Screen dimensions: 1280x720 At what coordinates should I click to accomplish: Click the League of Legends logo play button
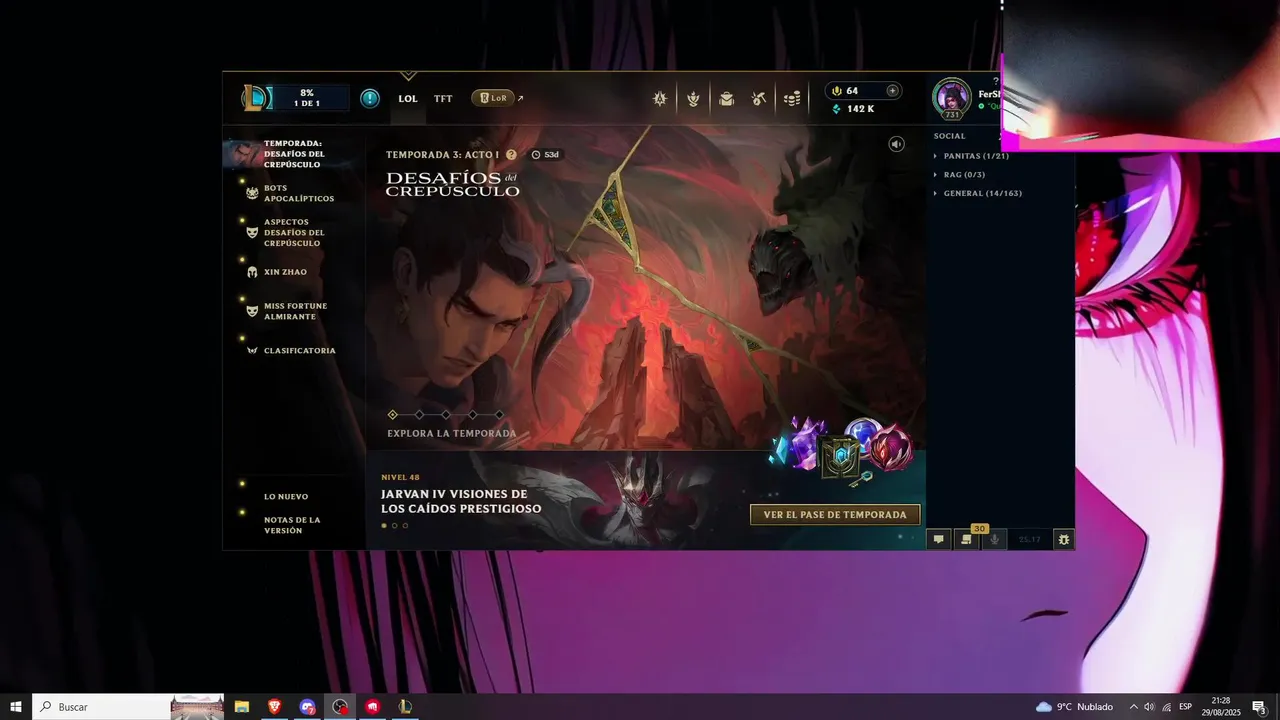(257, 98)
